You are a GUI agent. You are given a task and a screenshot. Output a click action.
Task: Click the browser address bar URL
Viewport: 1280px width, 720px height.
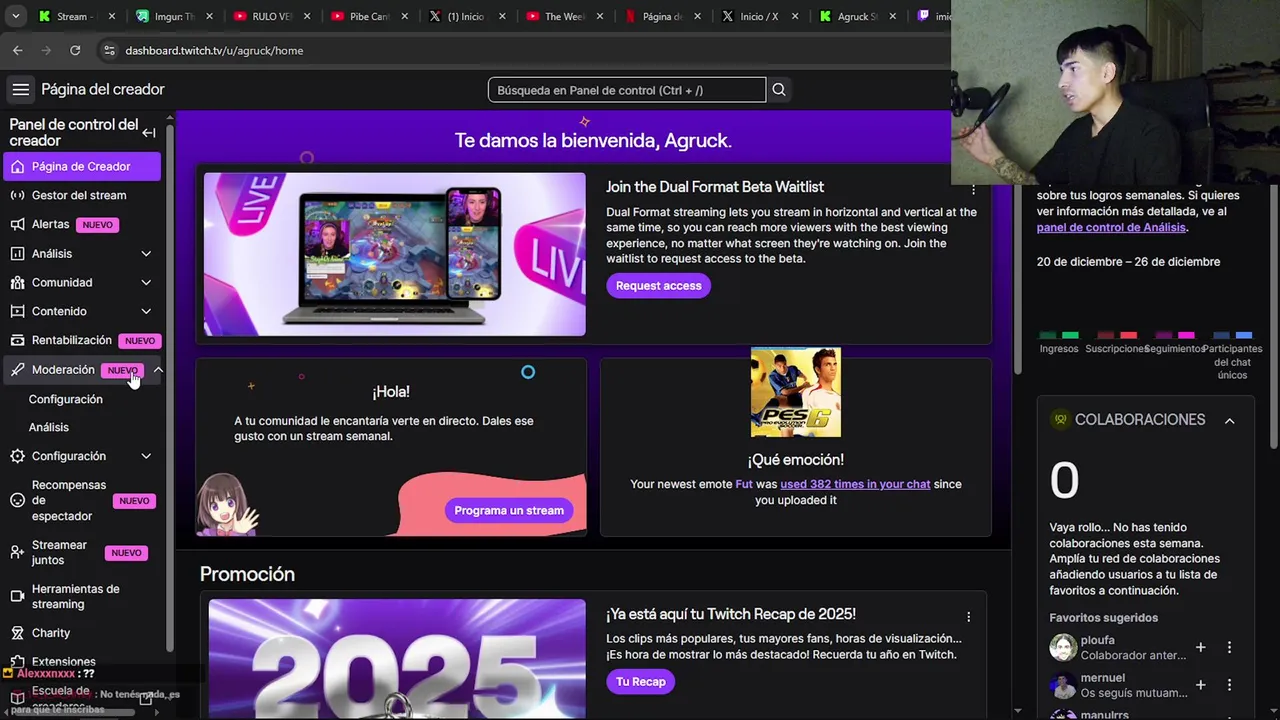(x=214, y=50)
